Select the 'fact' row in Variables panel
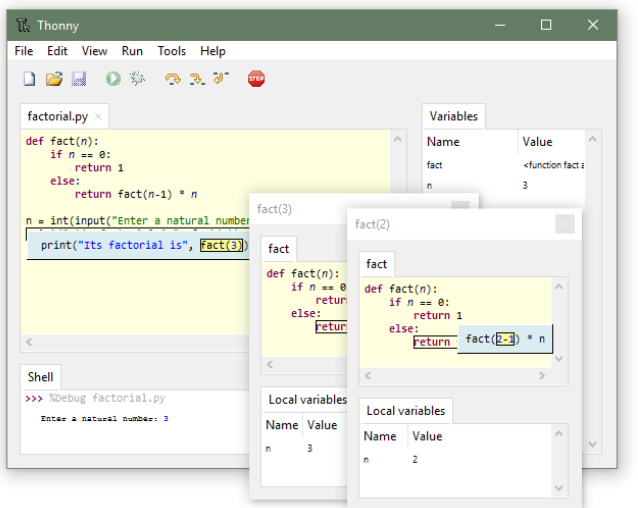Viewport: 638px width, 508px height. tap(505, 165)
